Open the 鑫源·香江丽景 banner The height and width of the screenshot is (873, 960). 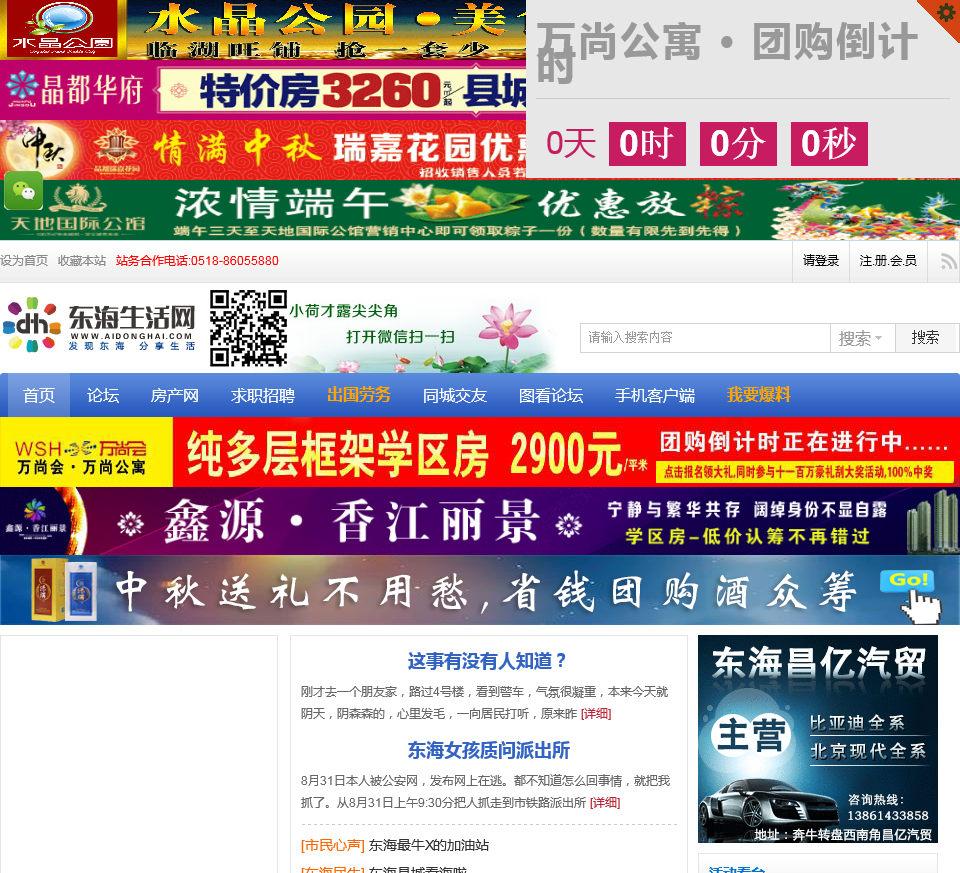(480, 522)
